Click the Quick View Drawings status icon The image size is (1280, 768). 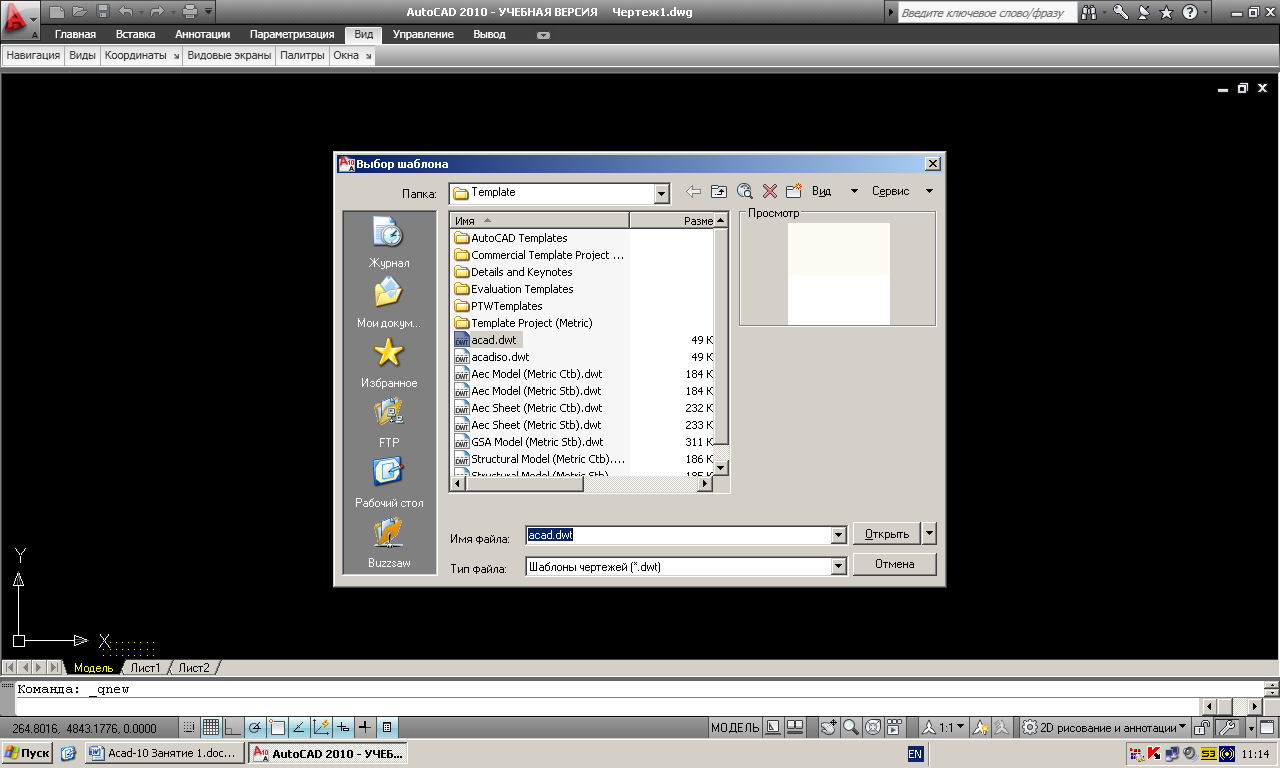point(796,727)
